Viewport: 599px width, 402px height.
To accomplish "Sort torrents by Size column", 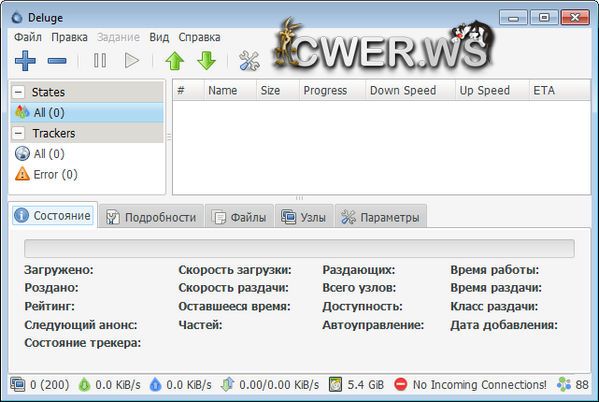I will (278, 91).
